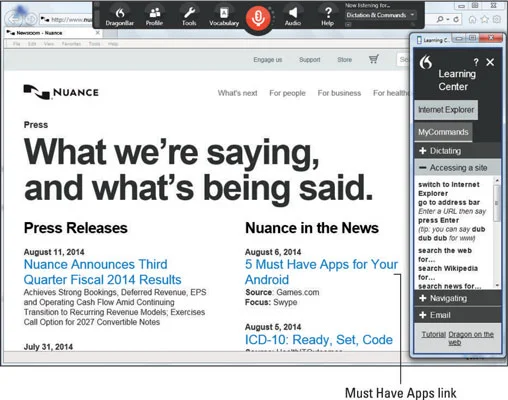Open the DragonBar menu icon

[x=120, y=17]
